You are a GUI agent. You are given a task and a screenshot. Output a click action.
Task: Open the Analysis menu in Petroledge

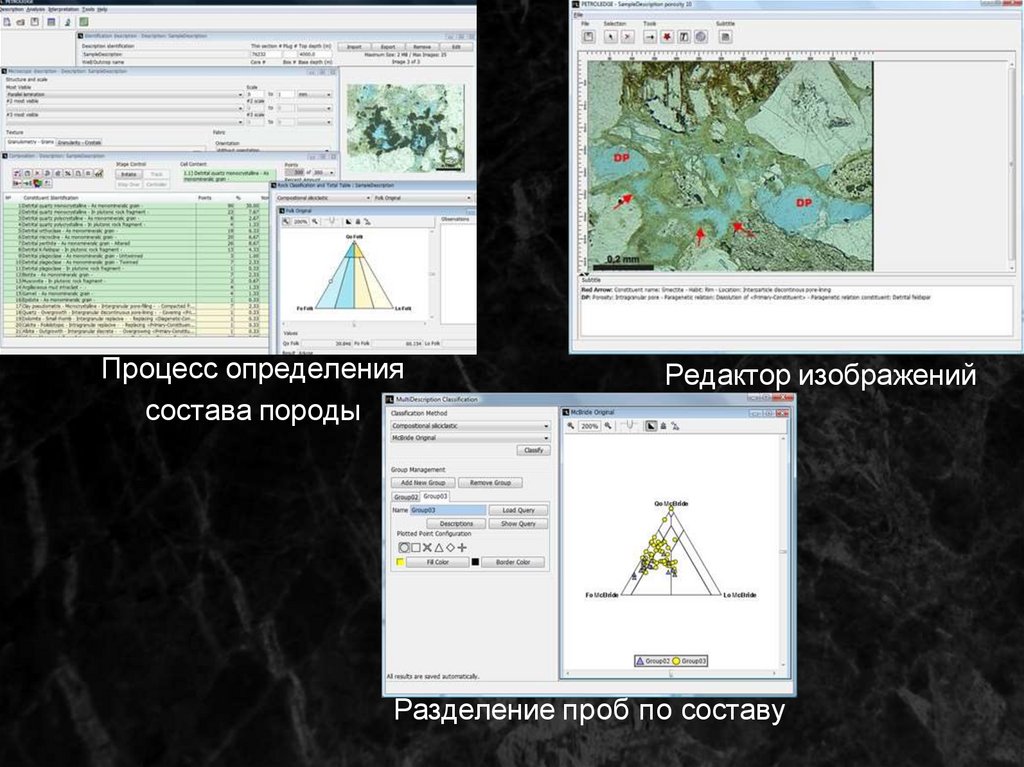click(x=36, y=10)
